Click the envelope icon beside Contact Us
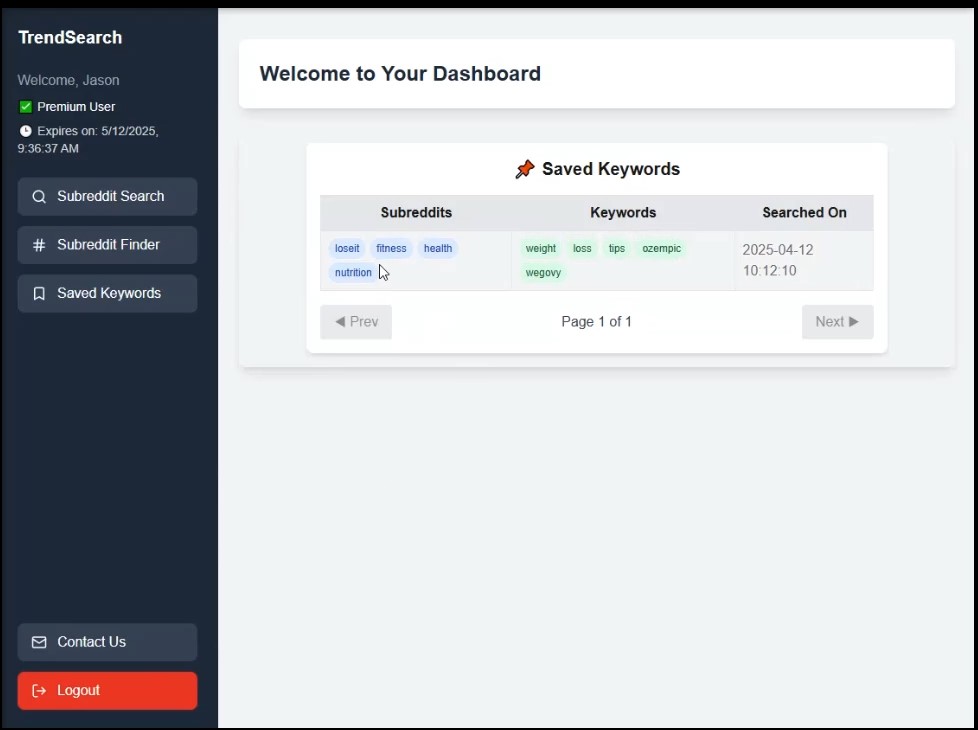This screenshot has width=978, height=730. point(39,642)
